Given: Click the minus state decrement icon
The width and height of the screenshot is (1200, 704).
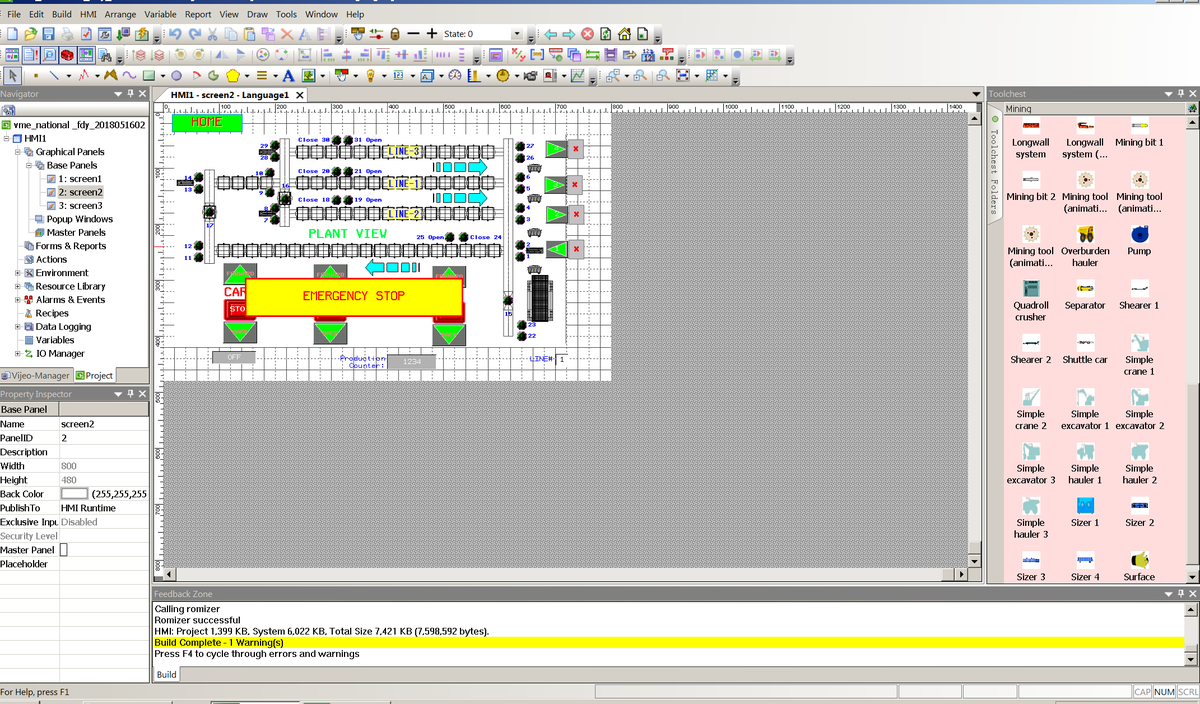Looking at the screenshot, I should (x=413, y=34).
